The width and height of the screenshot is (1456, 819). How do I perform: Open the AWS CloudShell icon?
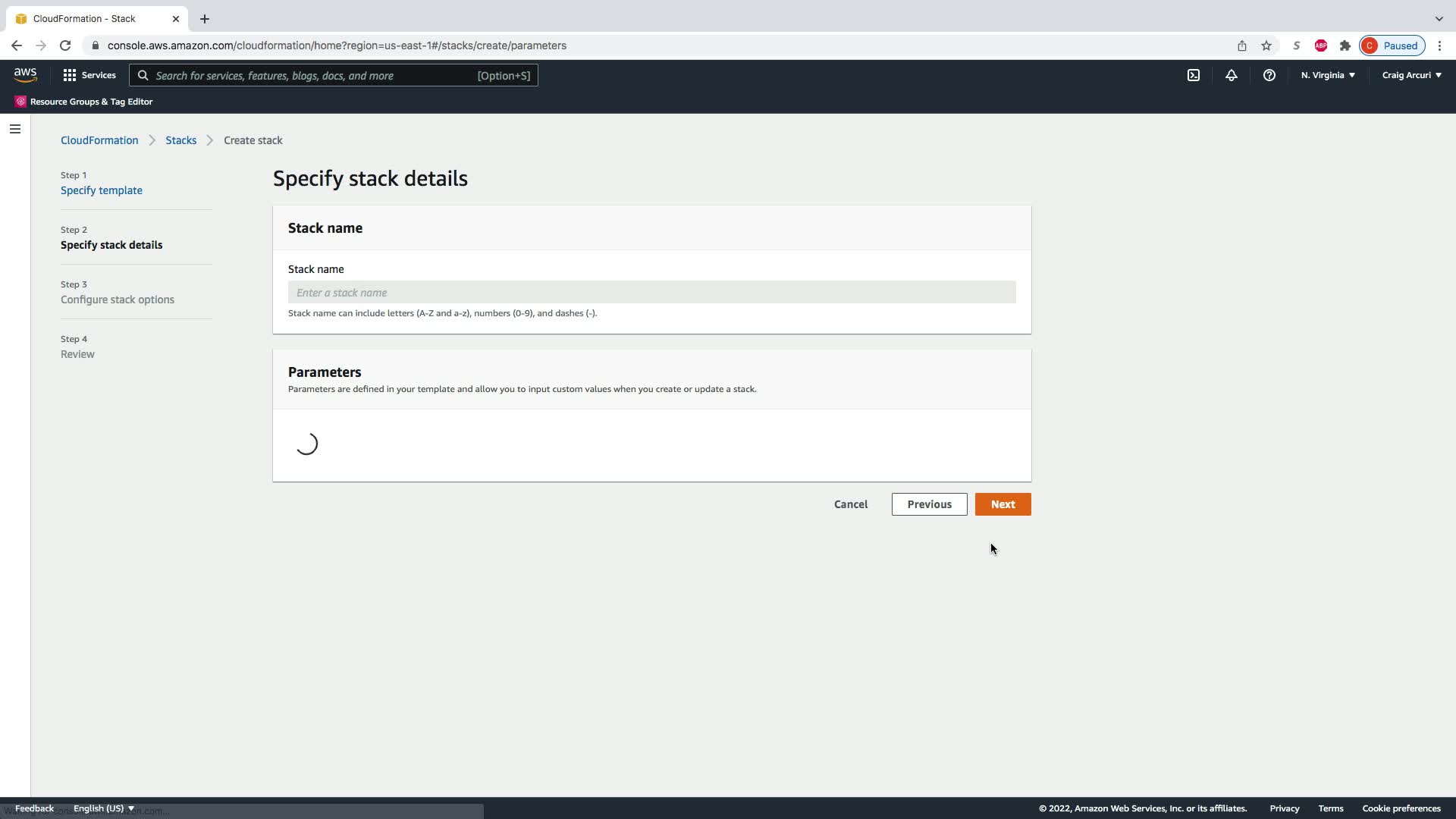tap(1194, 75)
